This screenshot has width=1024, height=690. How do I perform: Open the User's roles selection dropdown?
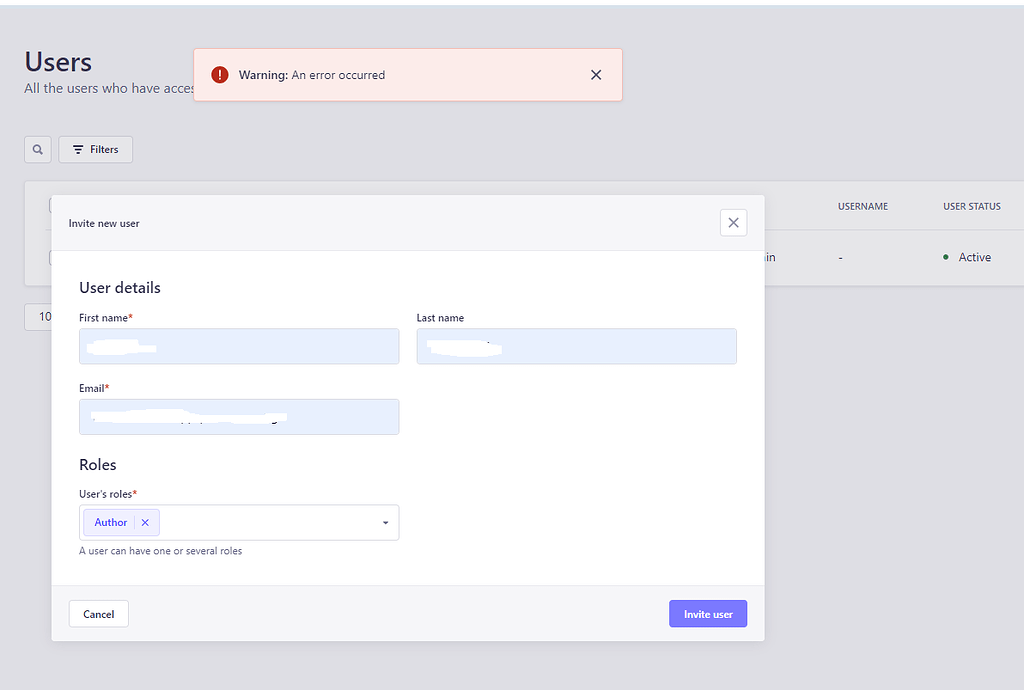[250, 522]
